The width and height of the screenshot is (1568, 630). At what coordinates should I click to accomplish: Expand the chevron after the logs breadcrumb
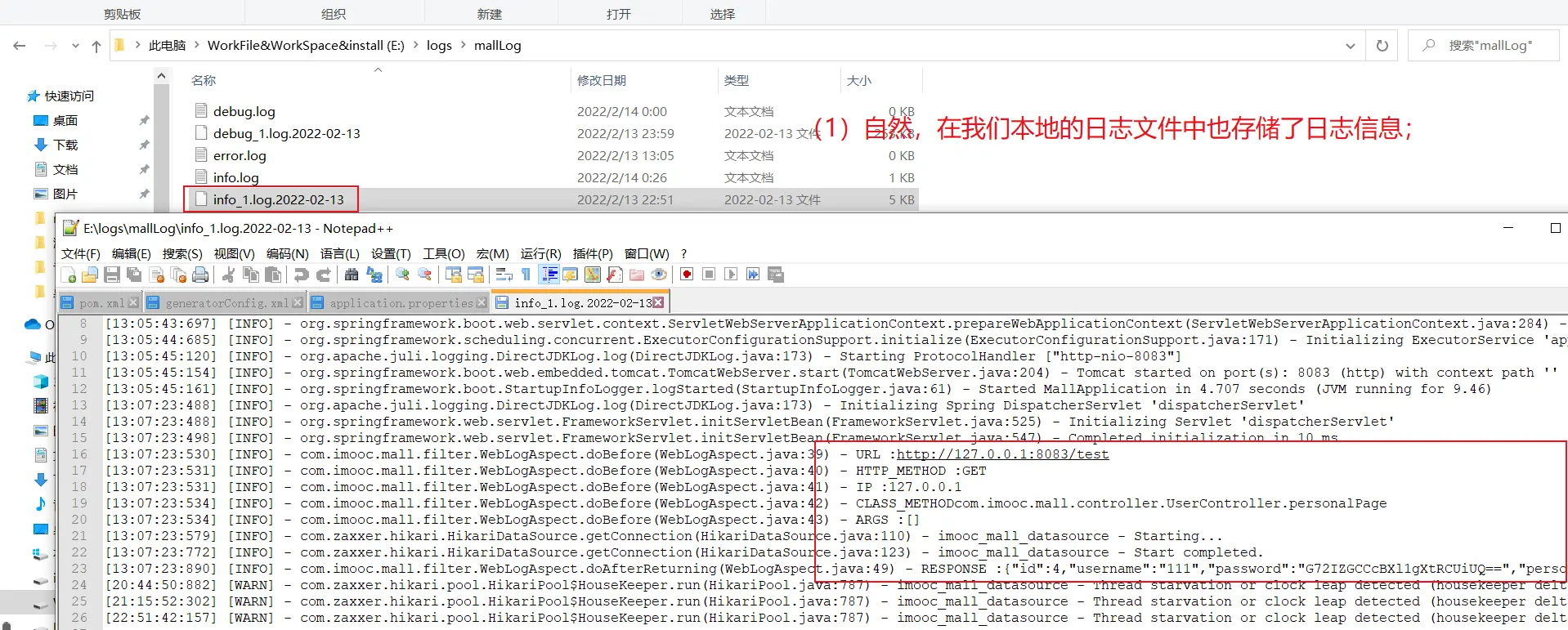pyautogui.click(x=463, y=46)
